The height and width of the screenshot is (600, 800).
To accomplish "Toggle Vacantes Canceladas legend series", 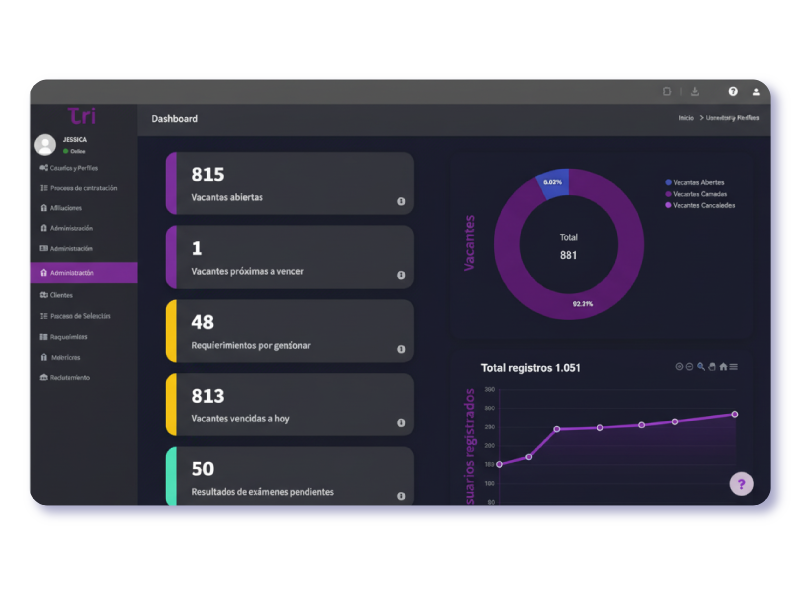I will (703, 205).
